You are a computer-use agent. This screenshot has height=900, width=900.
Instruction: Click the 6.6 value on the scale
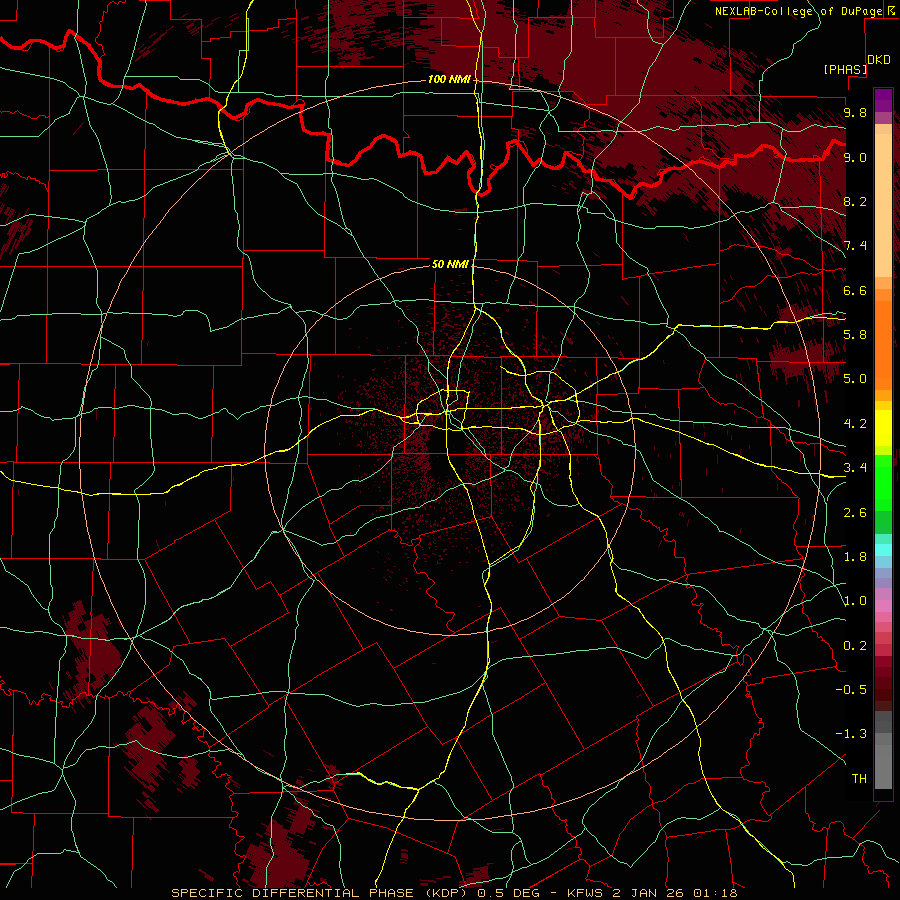coord(855,290)
